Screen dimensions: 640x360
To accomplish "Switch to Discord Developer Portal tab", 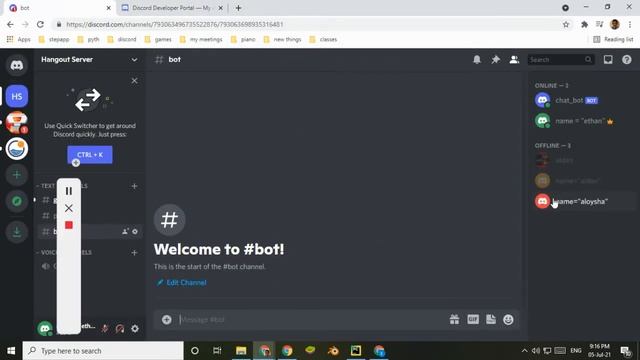I will tap(171, 8).
